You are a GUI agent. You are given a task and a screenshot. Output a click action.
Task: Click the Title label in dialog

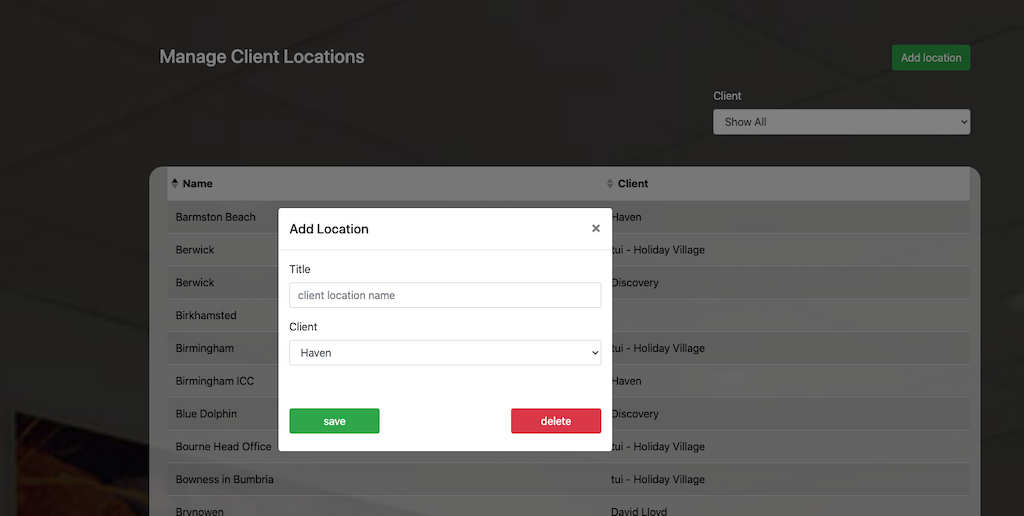300,269
